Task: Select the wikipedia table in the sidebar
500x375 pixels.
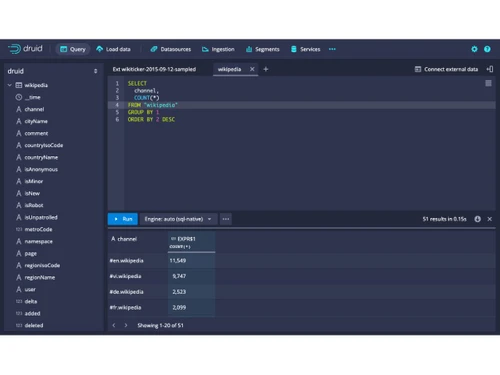Action: point(36,85)
